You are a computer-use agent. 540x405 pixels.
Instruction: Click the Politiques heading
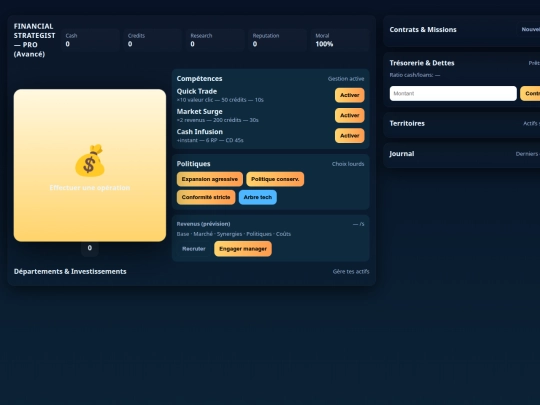(194, 164)
